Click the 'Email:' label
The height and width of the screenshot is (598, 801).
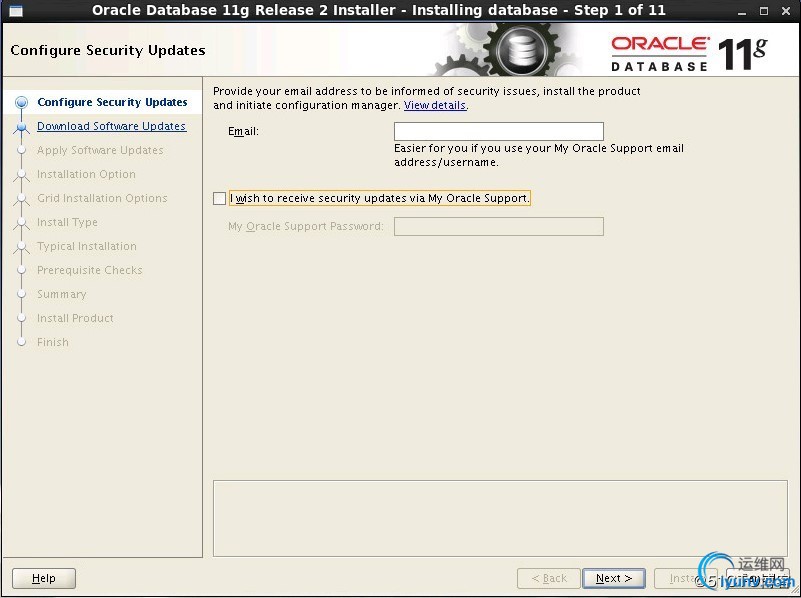pyautogui.click(x=243, y=131)
